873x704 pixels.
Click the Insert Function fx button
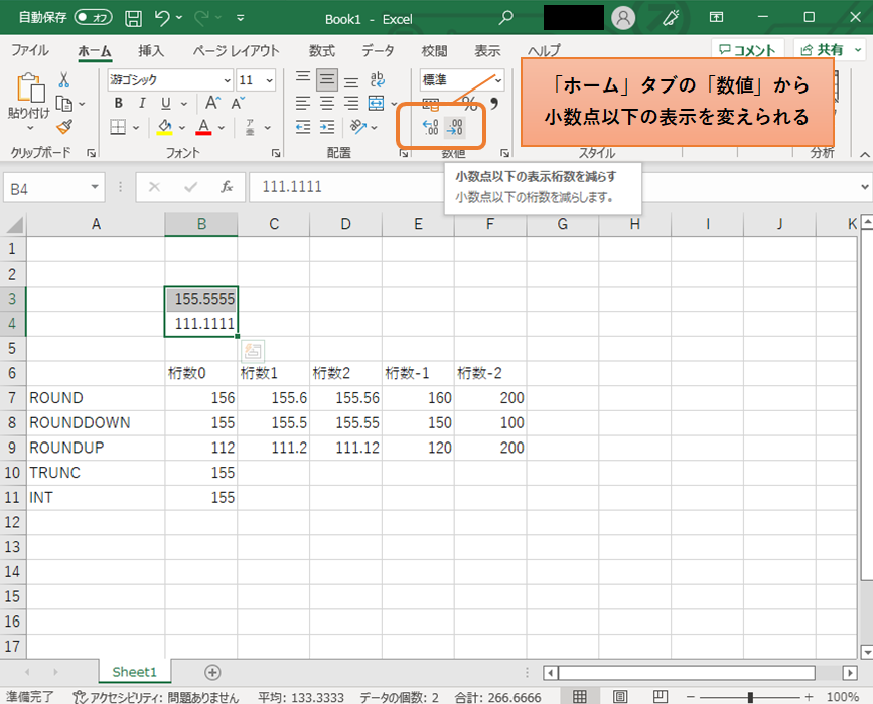pos(227,187)
